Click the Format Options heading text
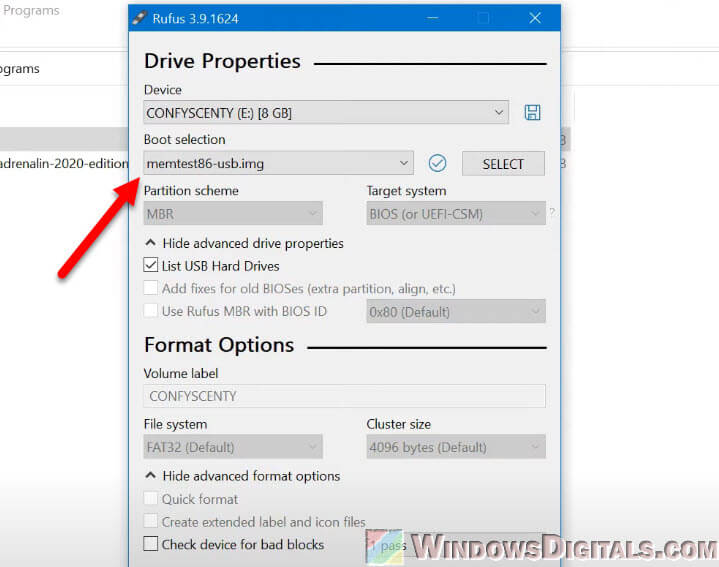This screenshot has width=719, height=567. pos(219,345)
